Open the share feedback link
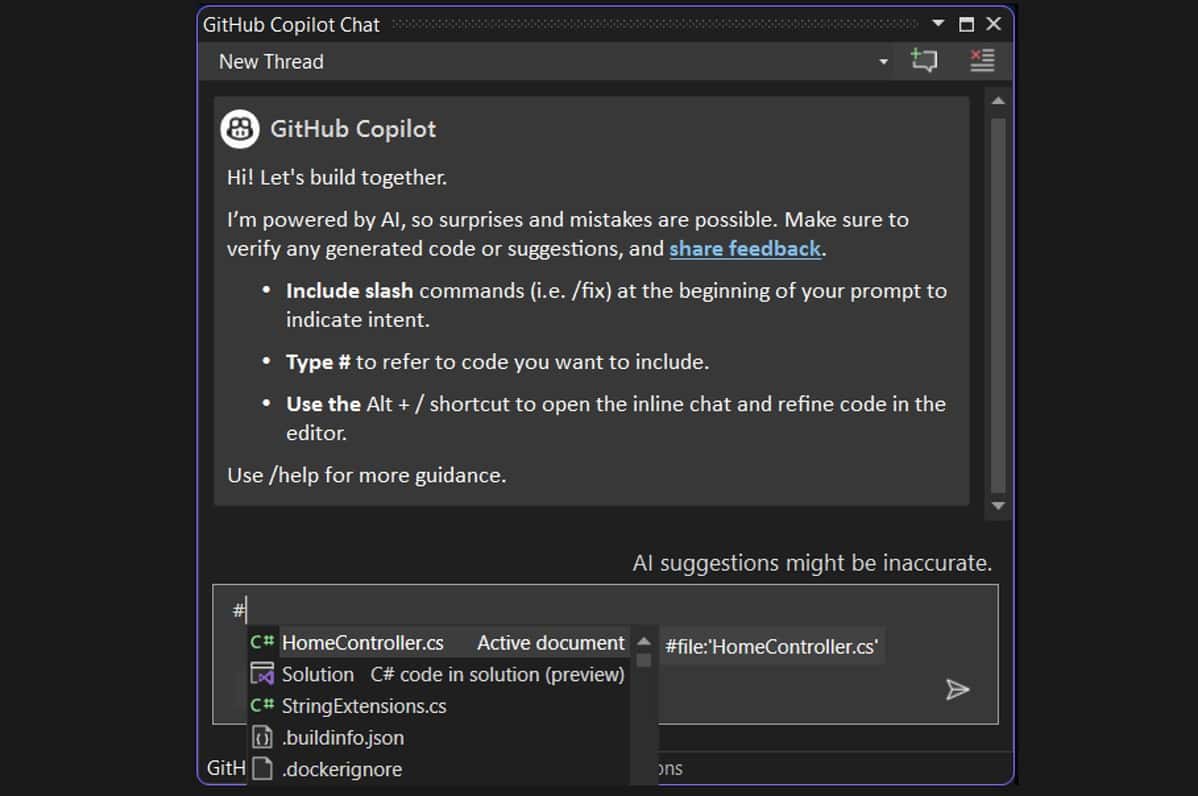Screen dimensions: 1198x796 (744, 249)
